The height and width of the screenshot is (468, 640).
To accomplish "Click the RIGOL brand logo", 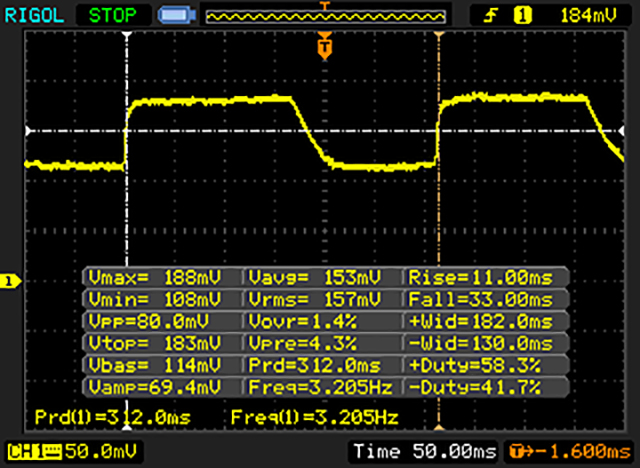I will pos(34,16).
